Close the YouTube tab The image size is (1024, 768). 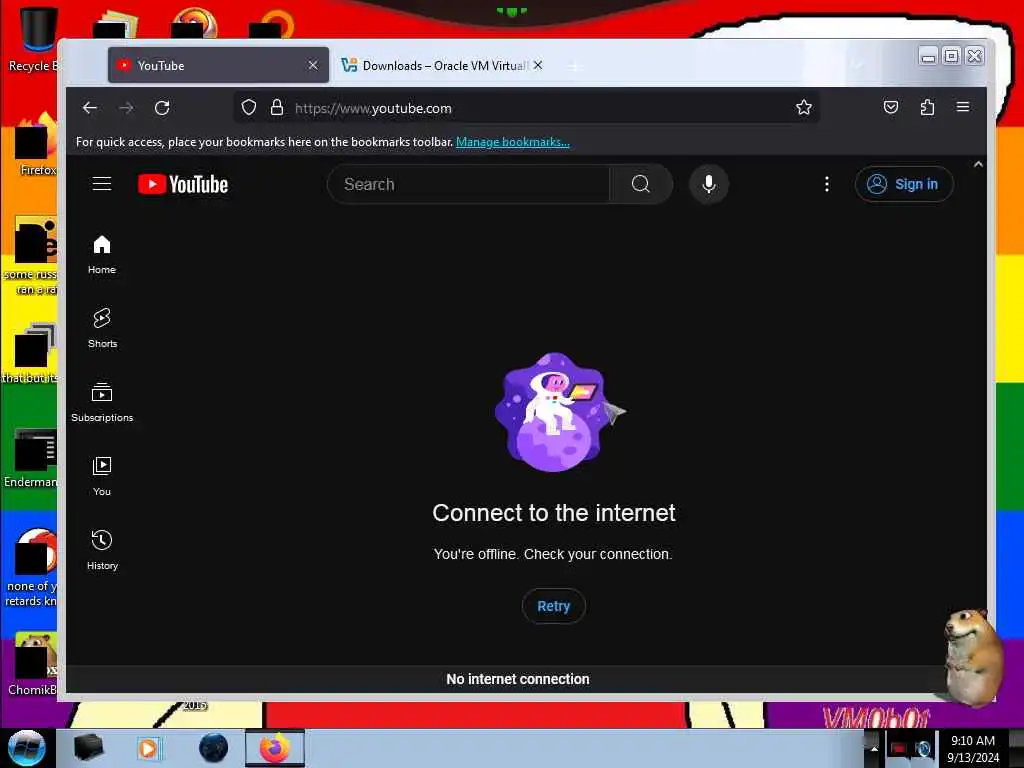pos(313,65)
